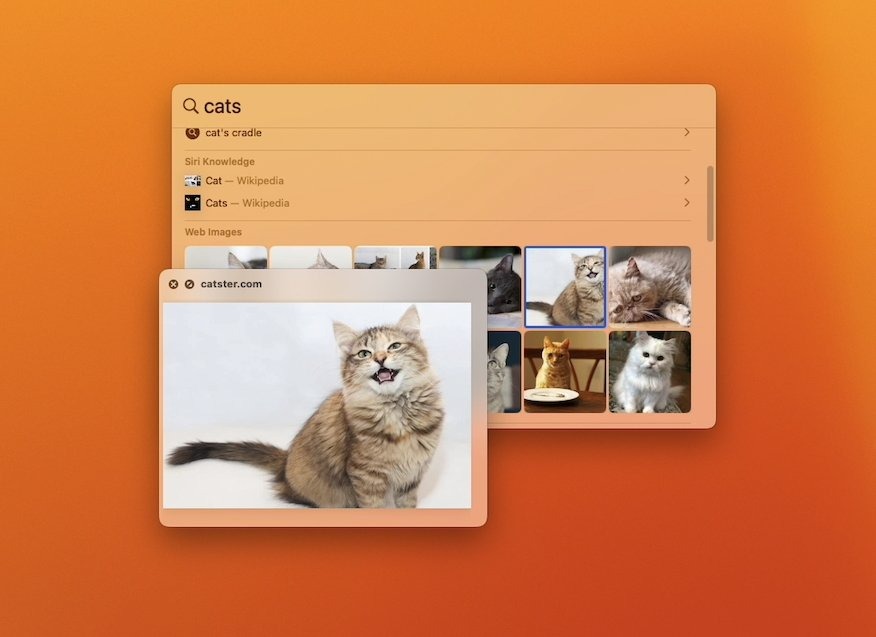Click the orange cat with plate thumbnail

(x=566, y=374)
